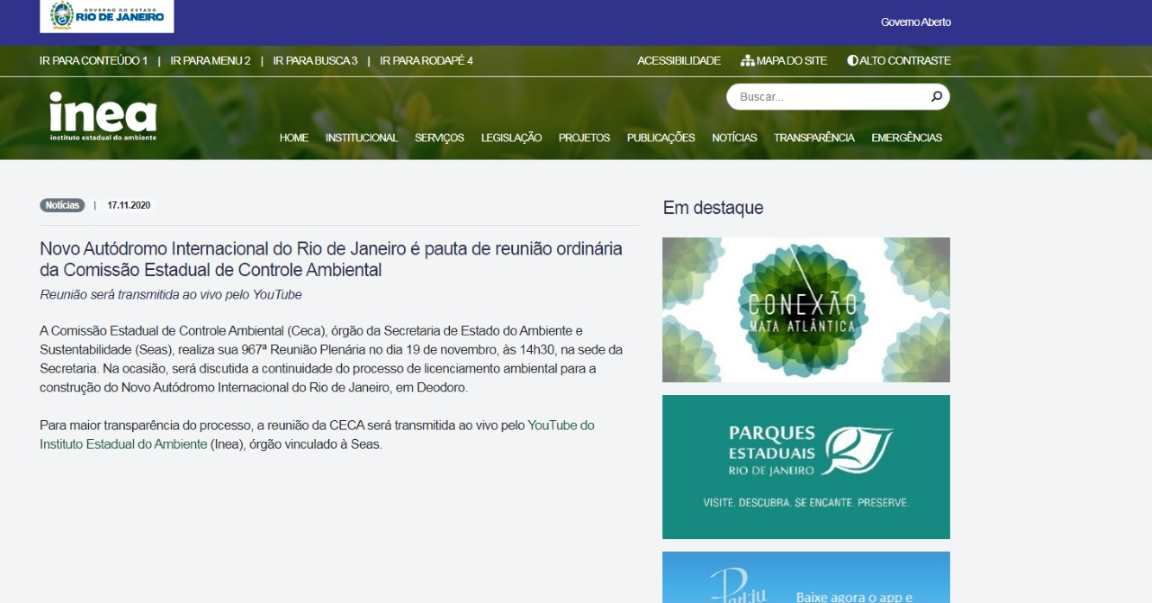This screenshot has height=603, width=1152.
Task: Click the Inea logo in header
Action: pos(103,116)
